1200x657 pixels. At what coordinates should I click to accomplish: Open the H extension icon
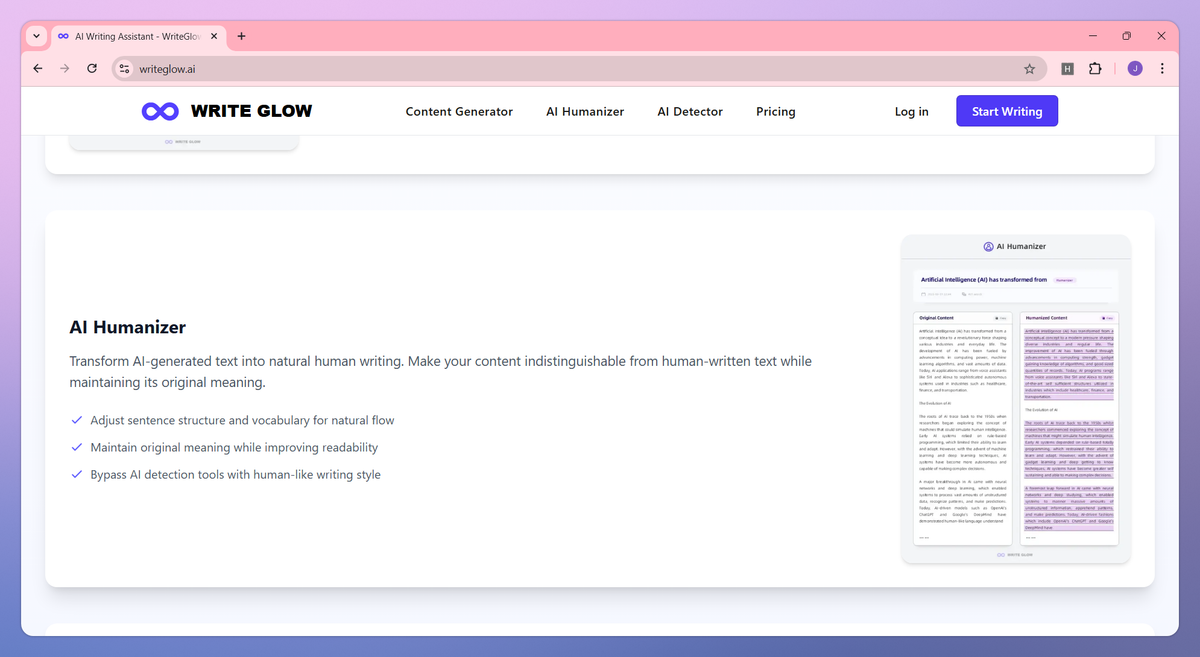click(x=1067, y=69)
